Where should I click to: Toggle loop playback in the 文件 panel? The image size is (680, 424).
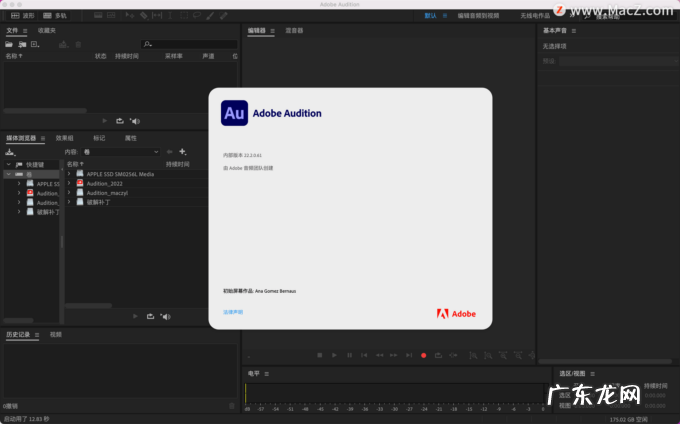coord(118,120)
